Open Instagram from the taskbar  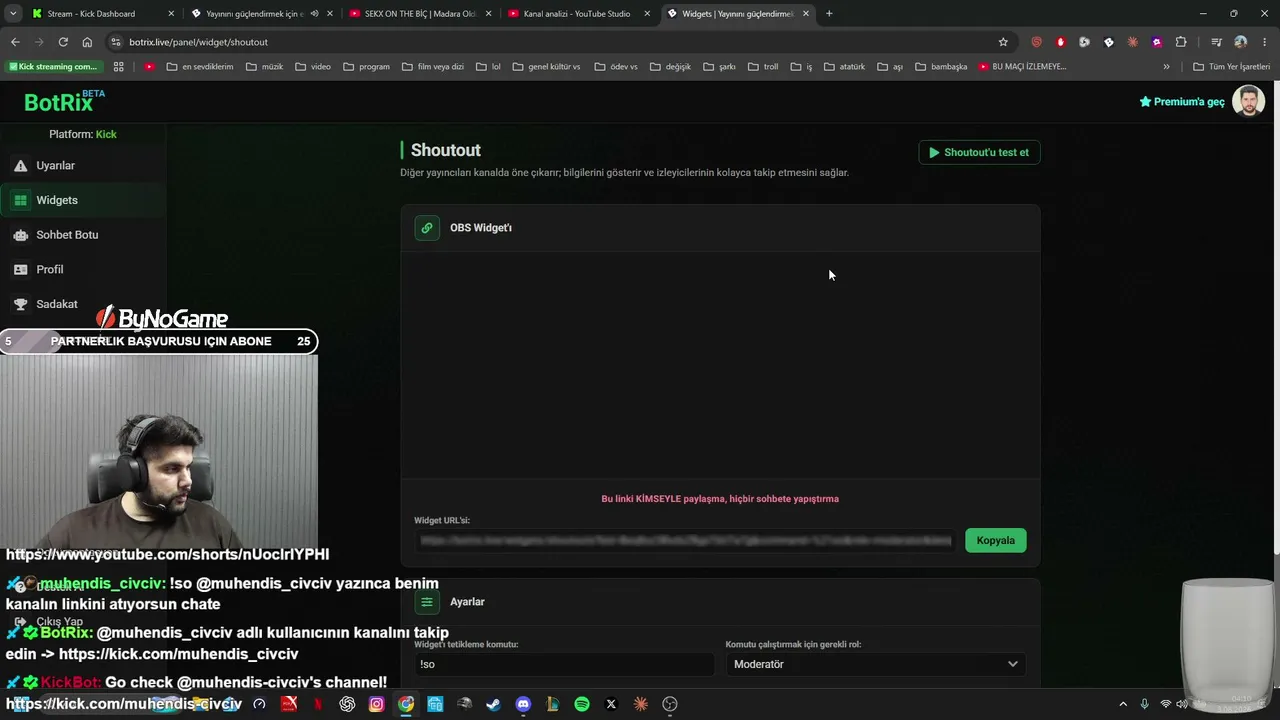pyautogui.click(x=376, y=704)
